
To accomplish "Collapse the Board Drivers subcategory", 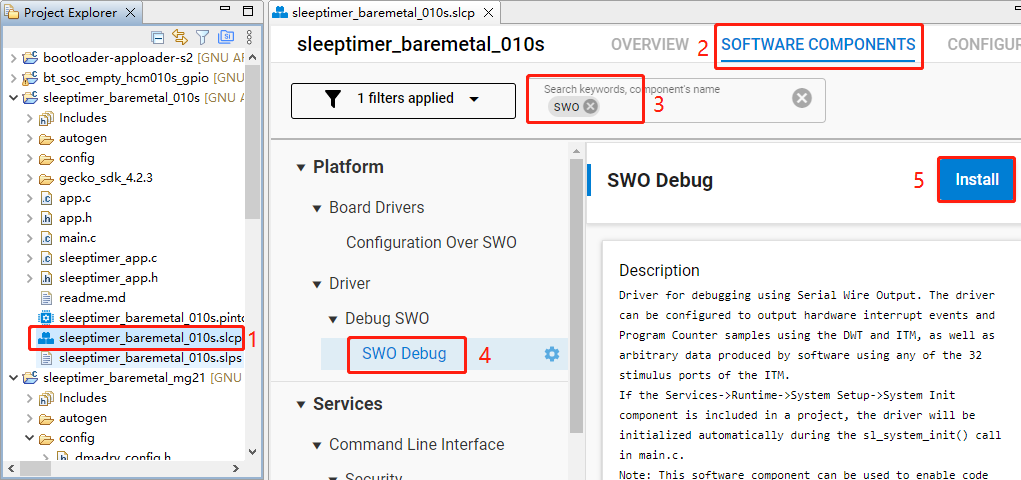I will click(x=316, y=208).
